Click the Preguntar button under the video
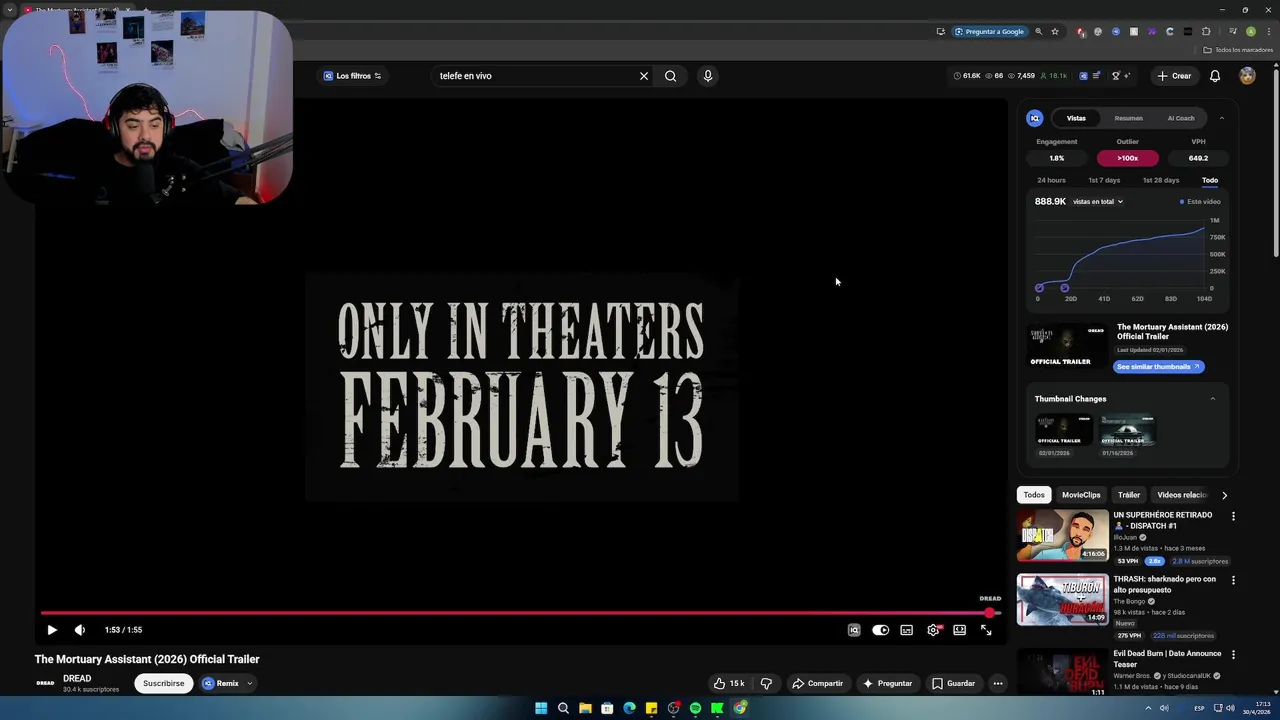The image size is (1280, 720). [x=887, y=683]
